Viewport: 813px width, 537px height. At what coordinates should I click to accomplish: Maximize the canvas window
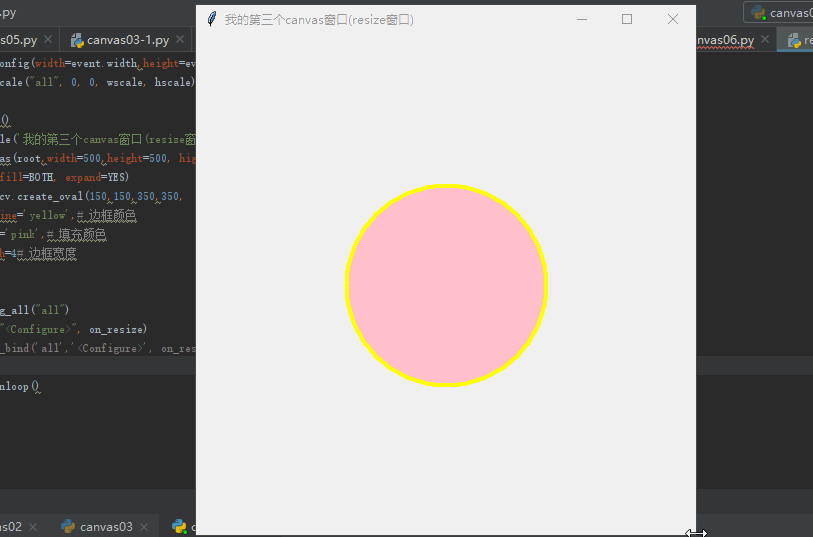[x=627, y=20]
